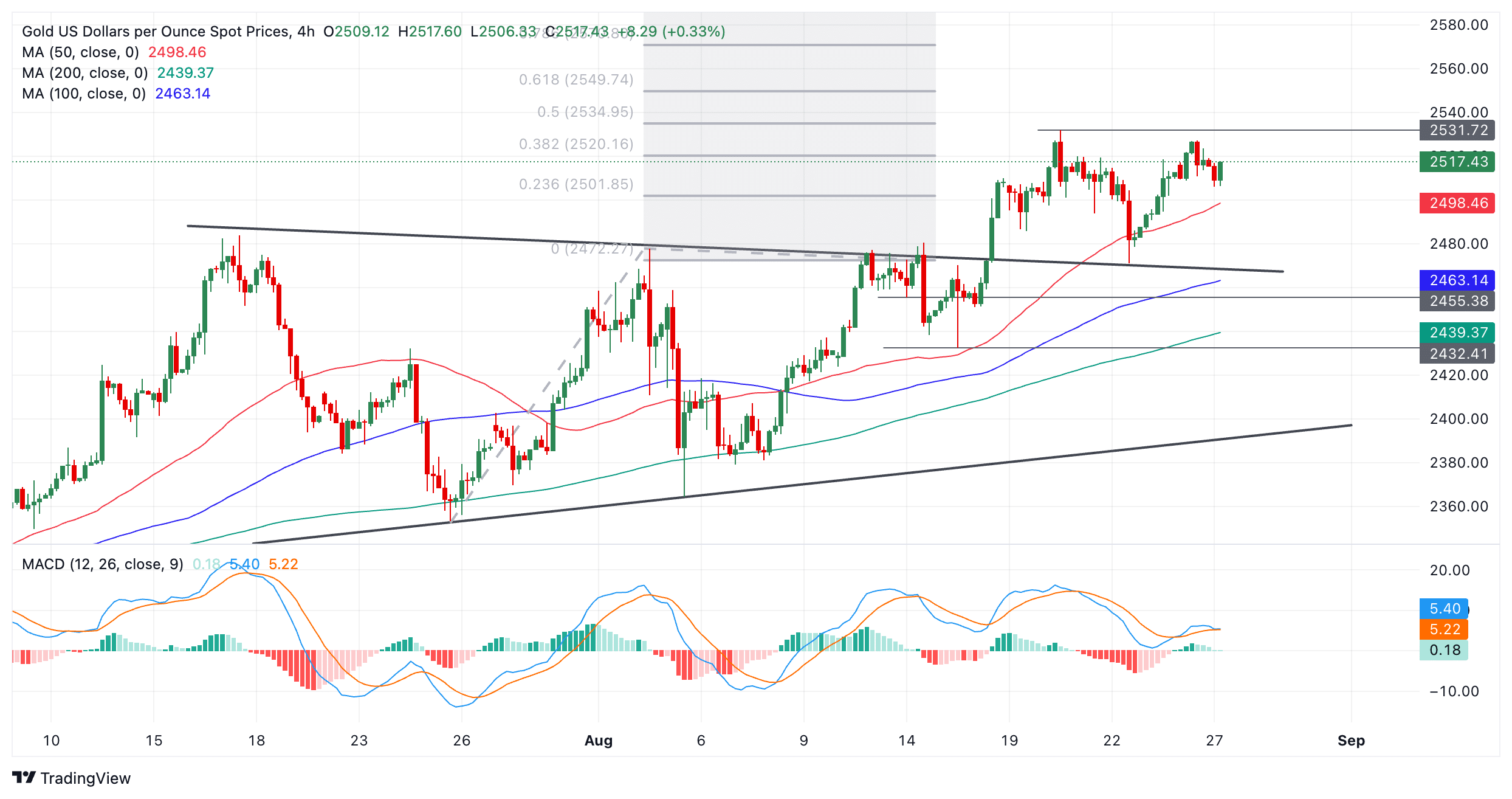The image size is (1512, 799).
Task: Click the green MA200 price label 2439.37
Action: click(x=1457, y=333)
